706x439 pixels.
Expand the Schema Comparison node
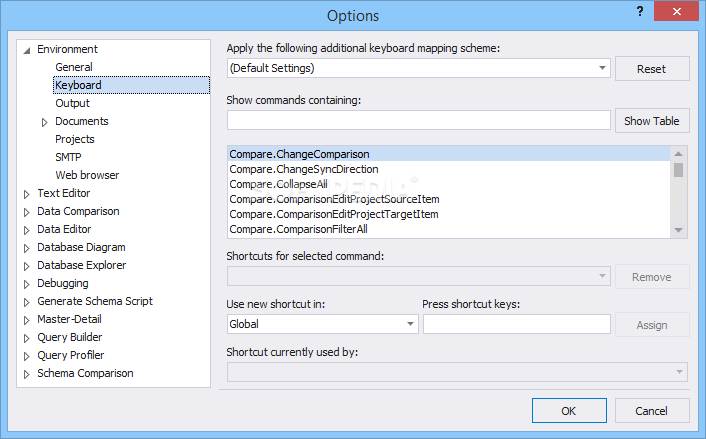(27, 374)
